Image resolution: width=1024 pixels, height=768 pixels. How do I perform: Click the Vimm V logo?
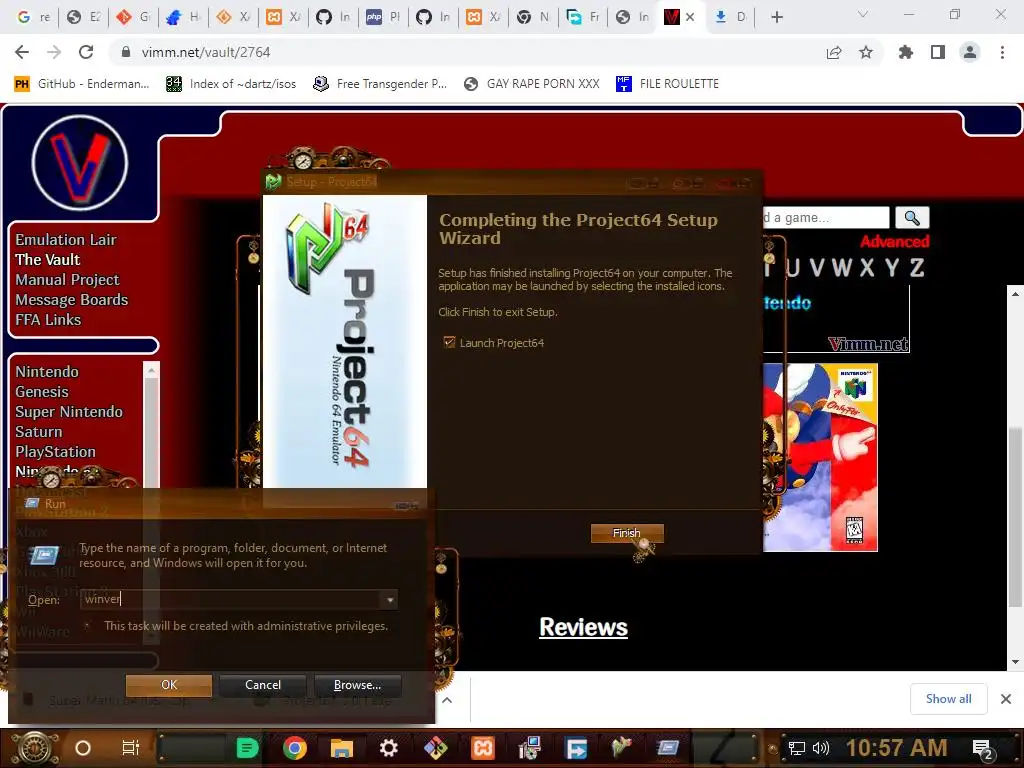pyautogui.click(x=80, y=163)
